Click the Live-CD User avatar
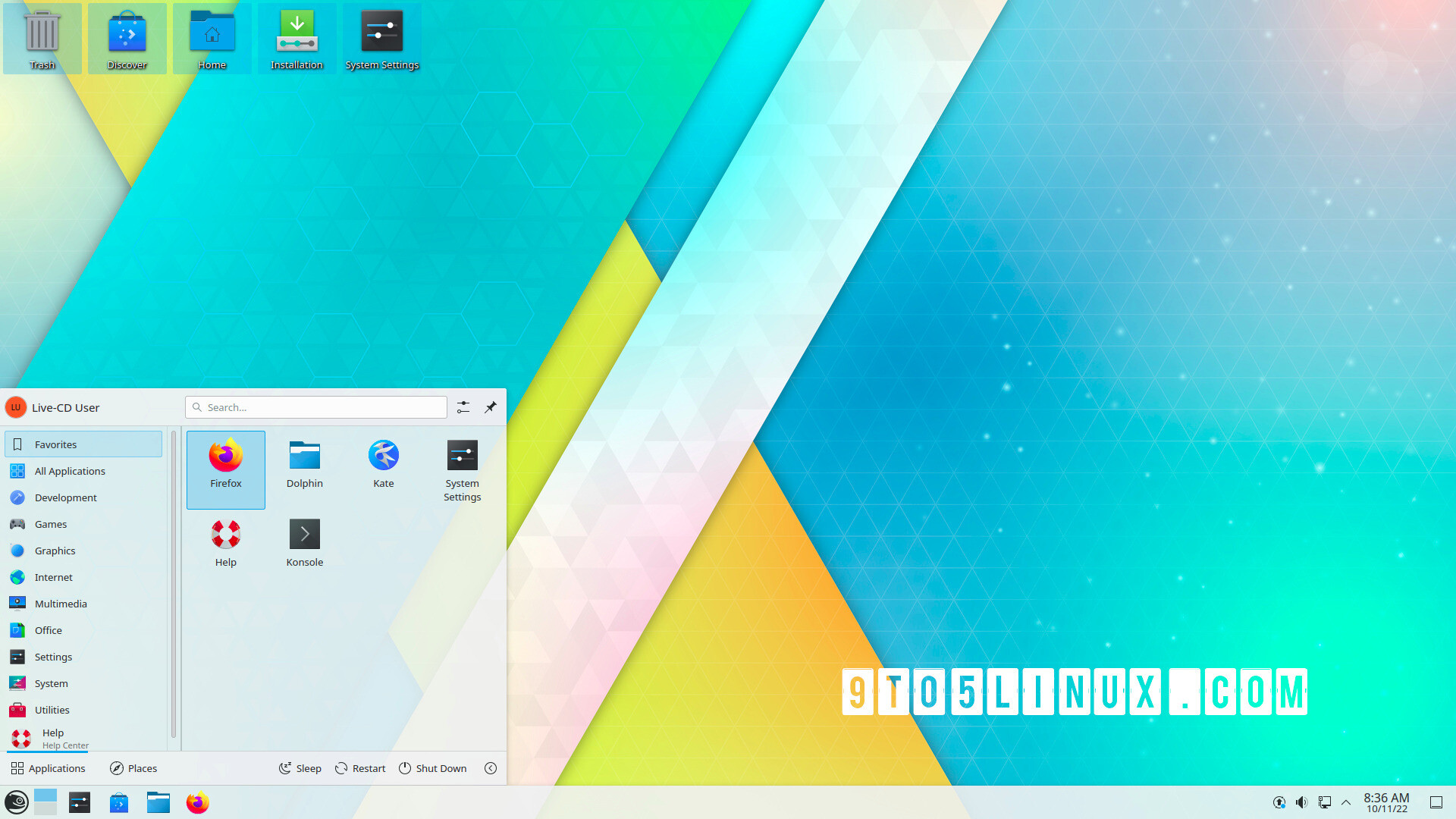Screen dimensions: 1456x819 16,407
